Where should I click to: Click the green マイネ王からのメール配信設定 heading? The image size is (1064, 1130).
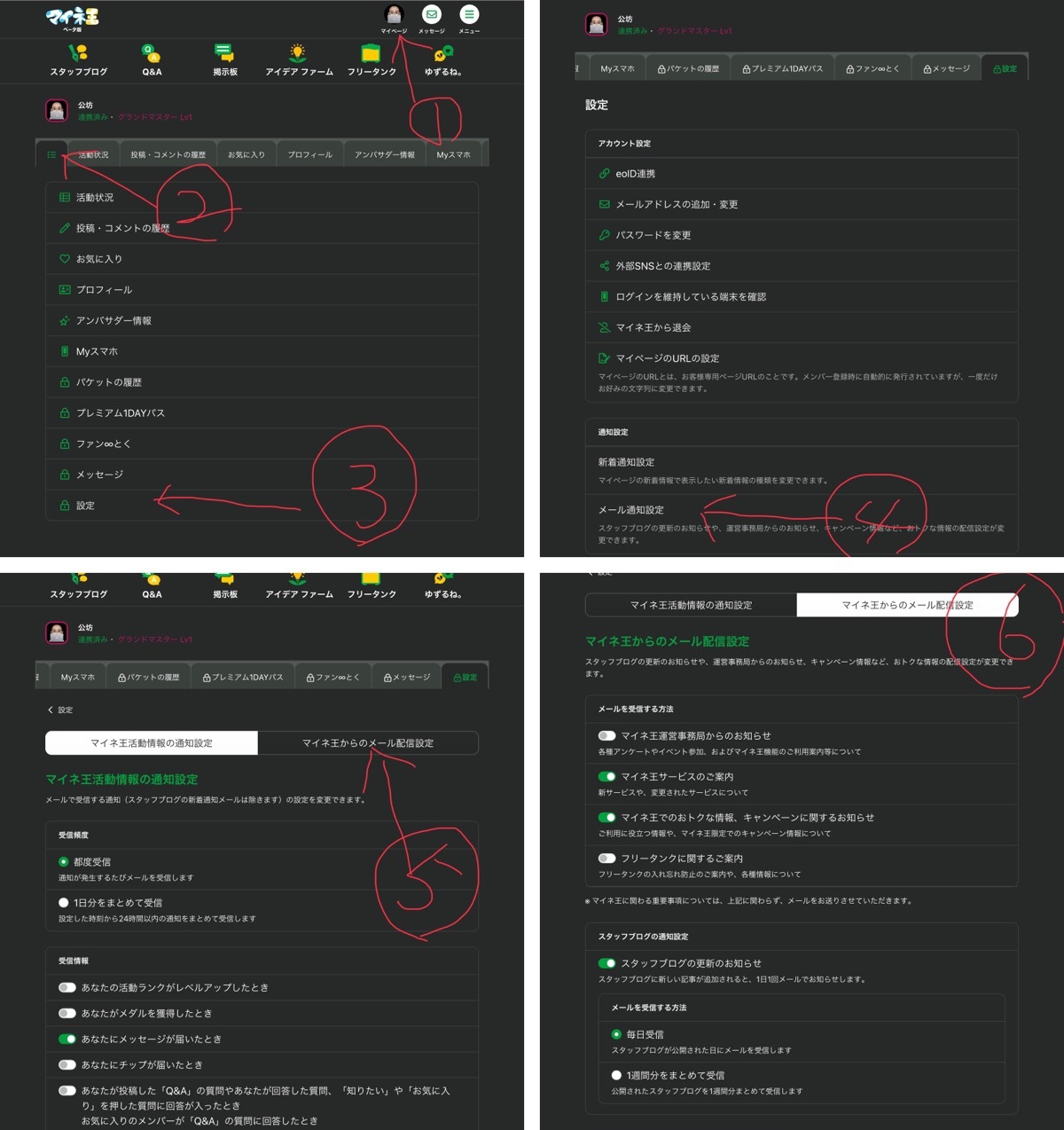pyautogui.click(x=667, y=641)
